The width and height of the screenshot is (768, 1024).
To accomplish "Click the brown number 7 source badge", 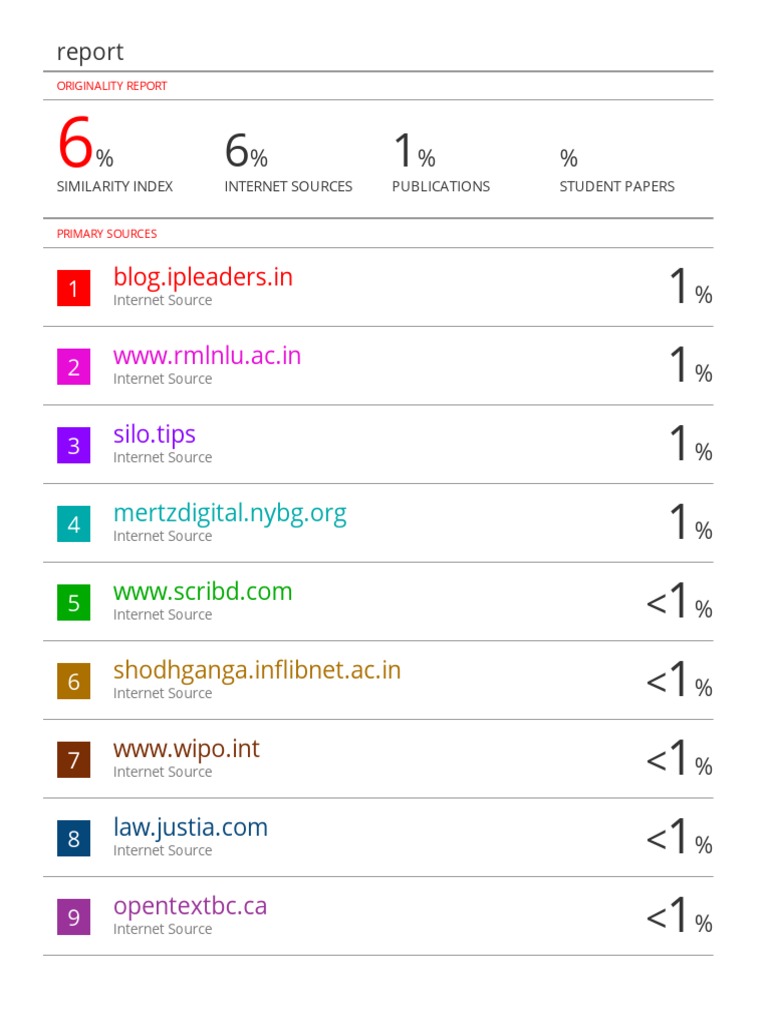I will coord(73,760).
